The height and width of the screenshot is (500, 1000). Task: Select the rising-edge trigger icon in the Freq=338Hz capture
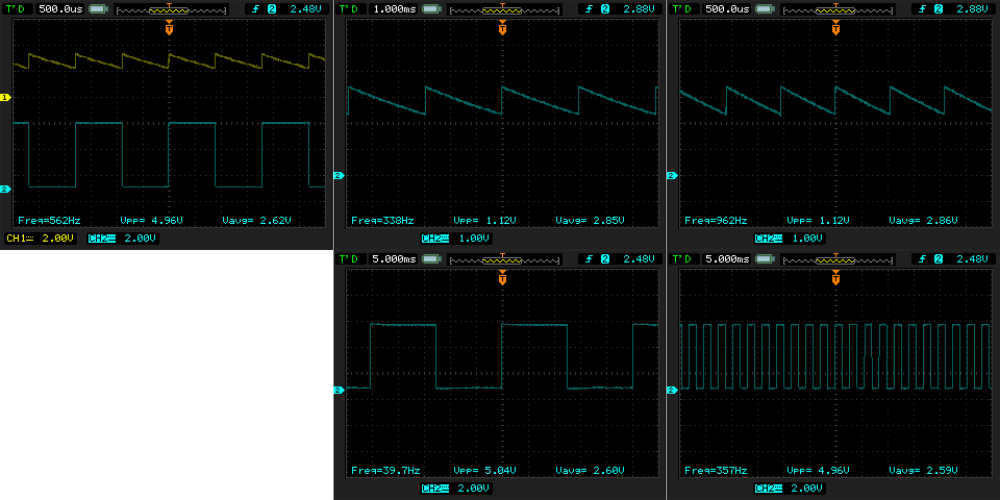[590, 9]
